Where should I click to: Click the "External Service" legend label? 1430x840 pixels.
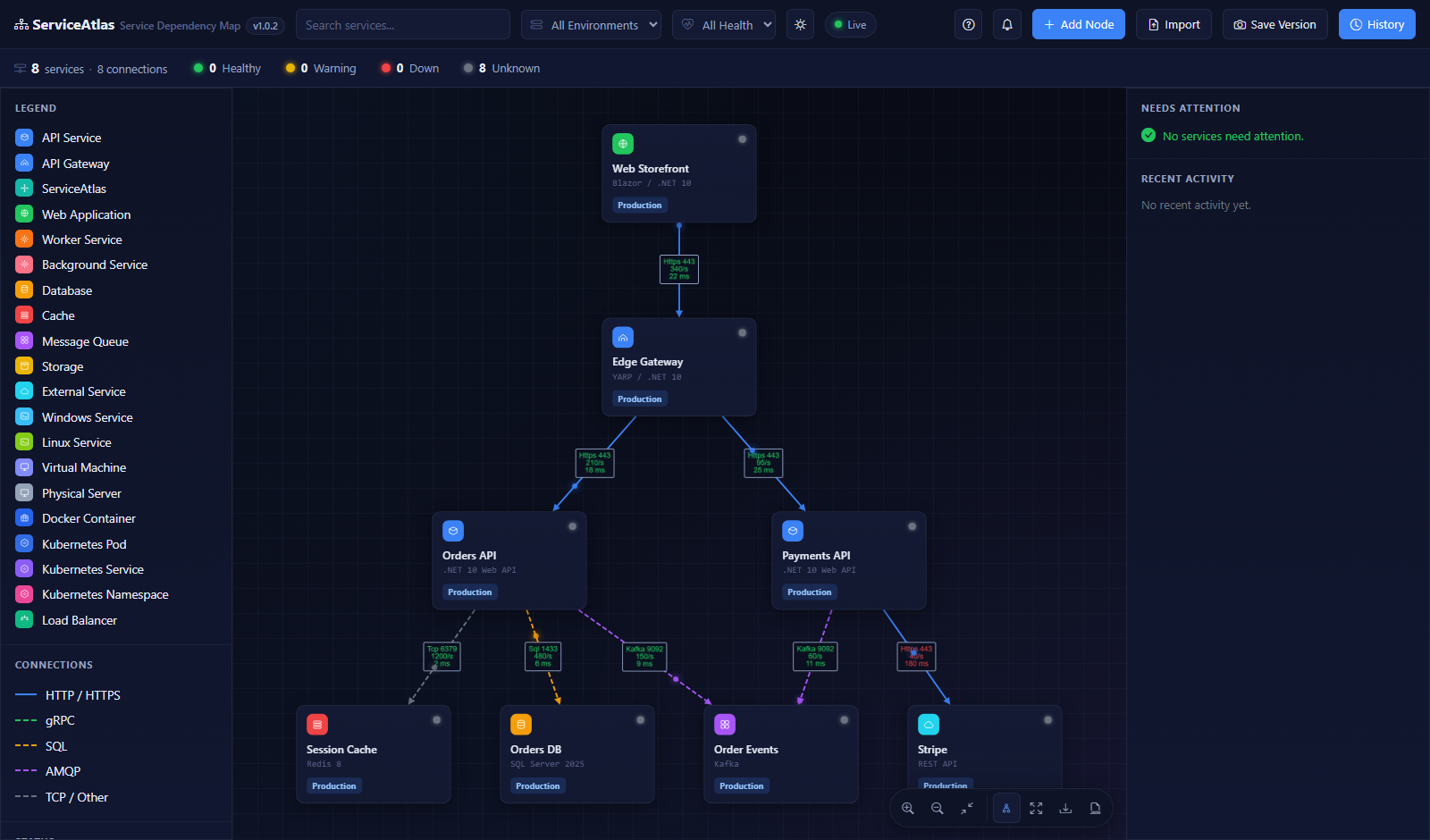click(x=84, y=391)
